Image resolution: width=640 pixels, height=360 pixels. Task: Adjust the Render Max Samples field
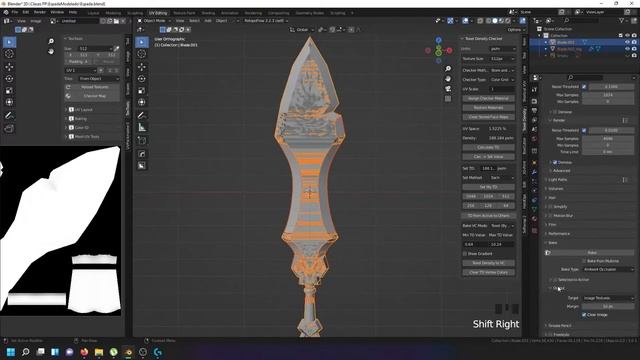(x=608, y=138)
